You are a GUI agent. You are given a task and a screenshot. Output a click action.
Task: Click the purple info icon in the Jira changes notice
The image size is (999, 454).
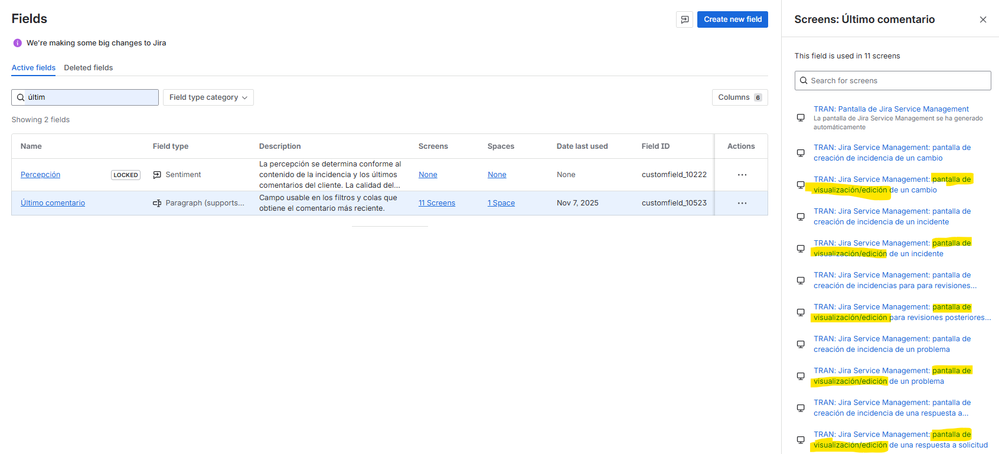click(x=17, y=43)
